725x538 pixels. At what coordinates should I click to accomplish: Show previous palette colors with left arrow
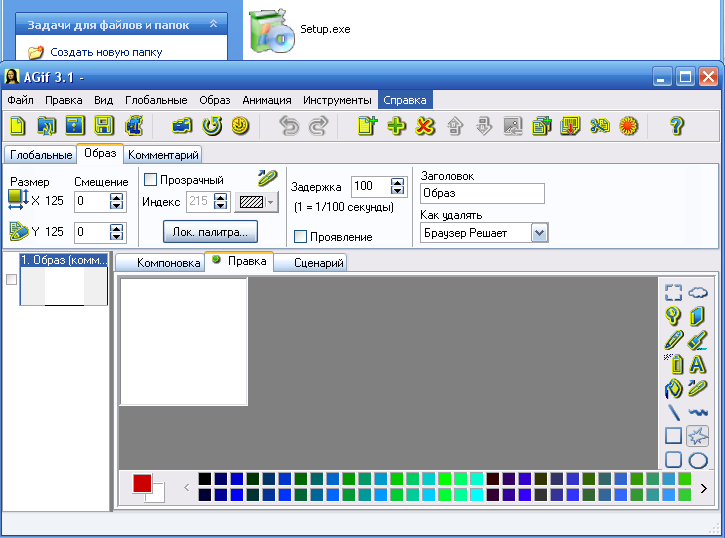tap(187, 487)
